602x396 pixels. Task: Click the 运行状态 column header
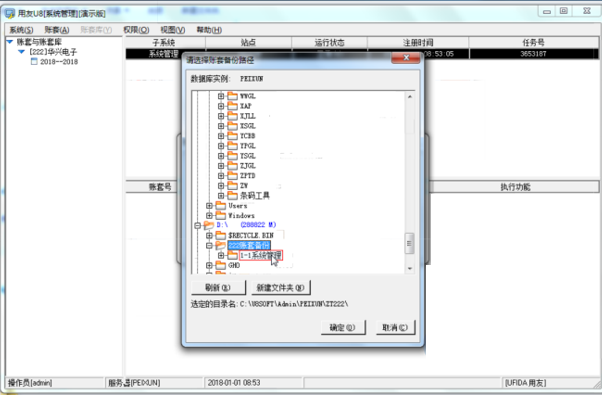click(329, 42)
